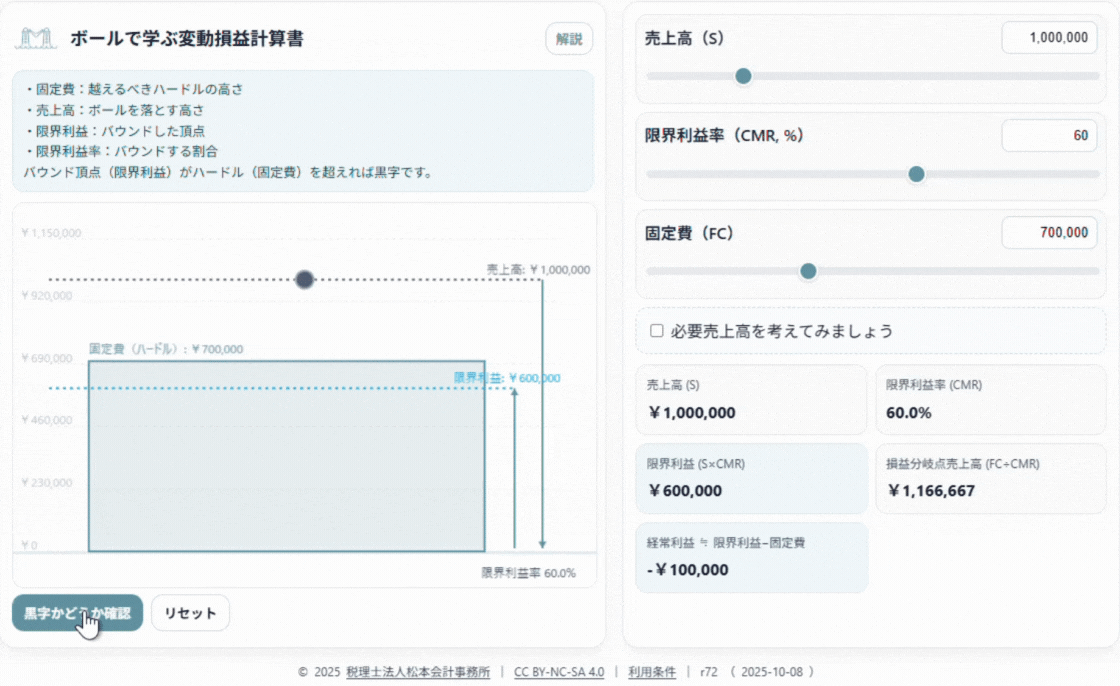Image resolution: width=1120 pixels, height=686 pixels.
Task: Focus the 固定費 input showing 700,000
Action: (1049, 233)
